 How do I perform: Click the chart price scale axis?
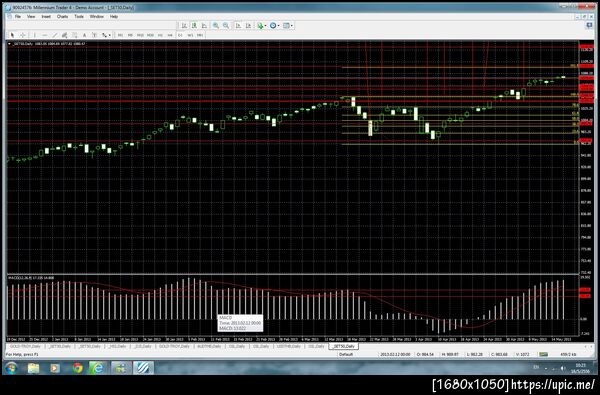586,157
